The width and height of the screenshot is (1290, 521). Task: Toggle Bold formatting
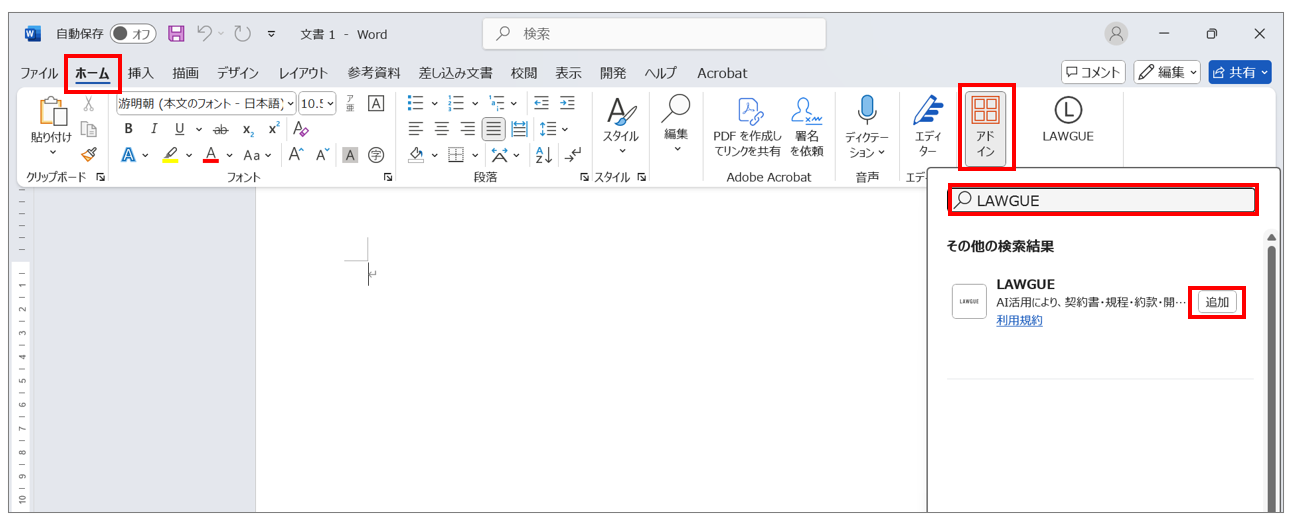[x=128, y=129]
